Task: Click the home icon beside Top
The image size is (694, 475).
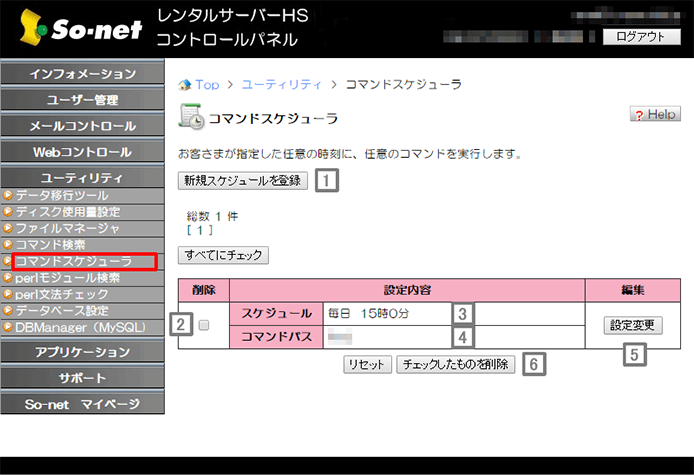Action: tap(184, 85)
